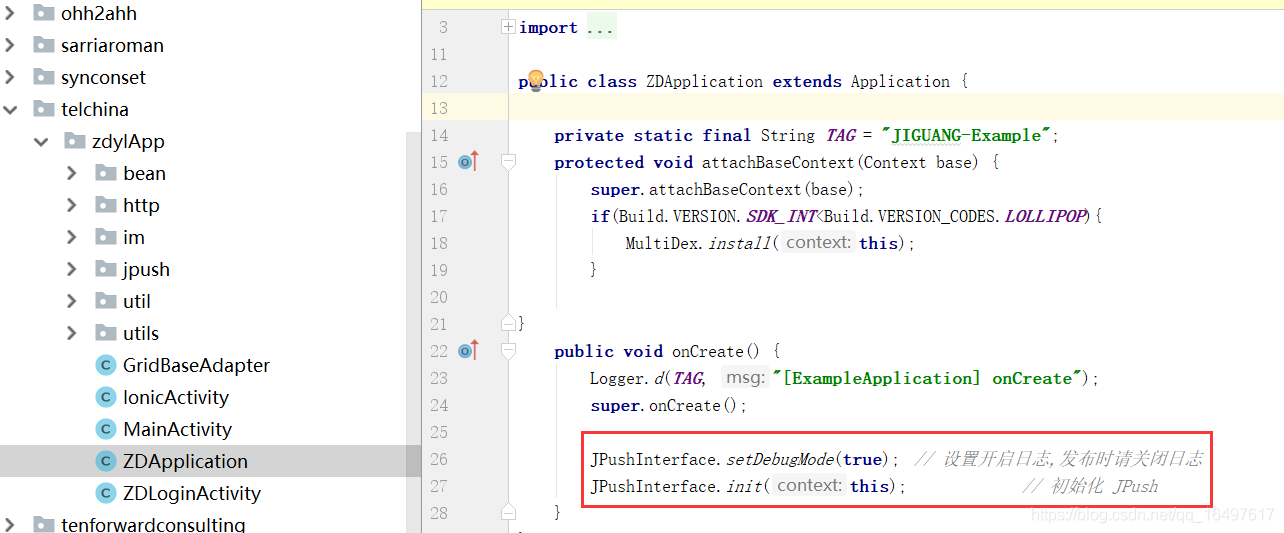Click the bean folder icon
This screenshot has width=1284, height=533.
[x=106, y=173]
